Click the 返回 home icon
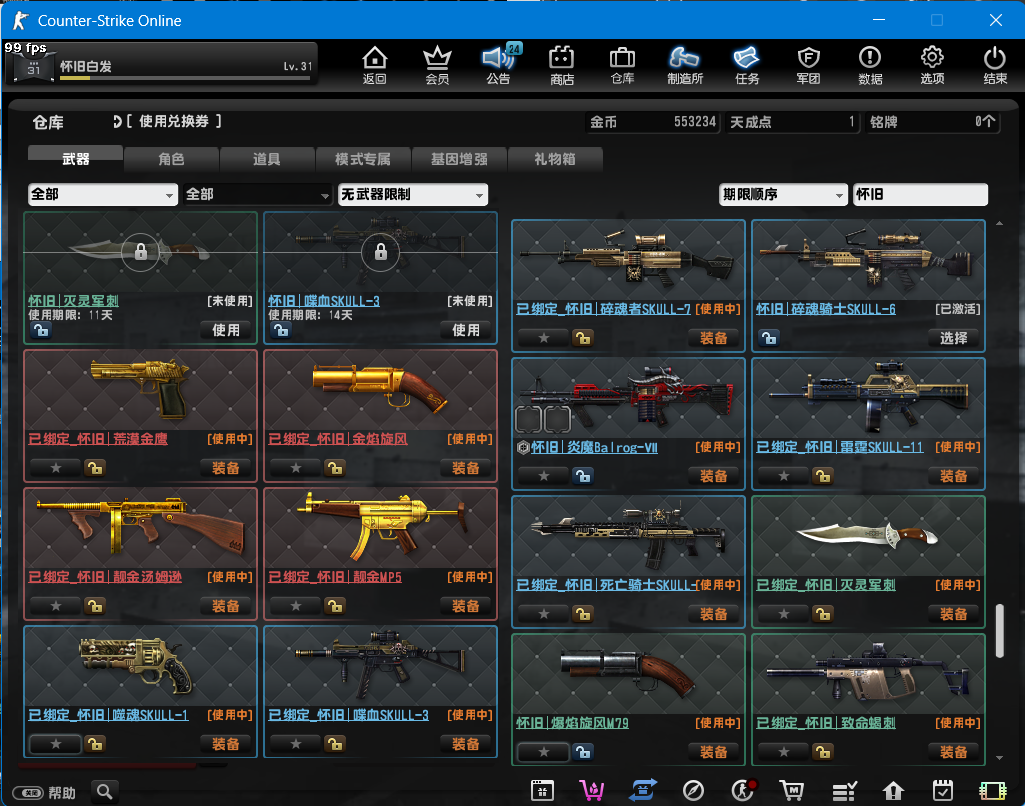The image size is (1025, 806). point(375,65)
